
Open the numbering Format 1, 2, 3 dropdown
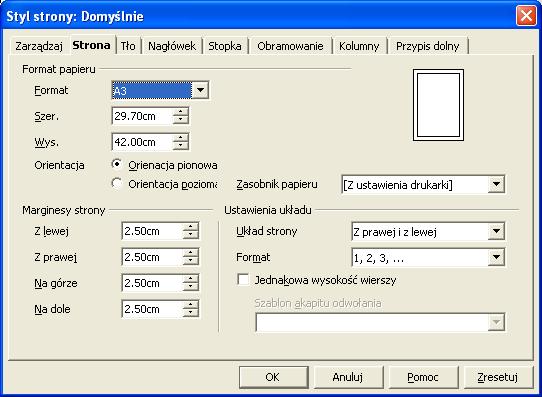(x=496, y=257)
